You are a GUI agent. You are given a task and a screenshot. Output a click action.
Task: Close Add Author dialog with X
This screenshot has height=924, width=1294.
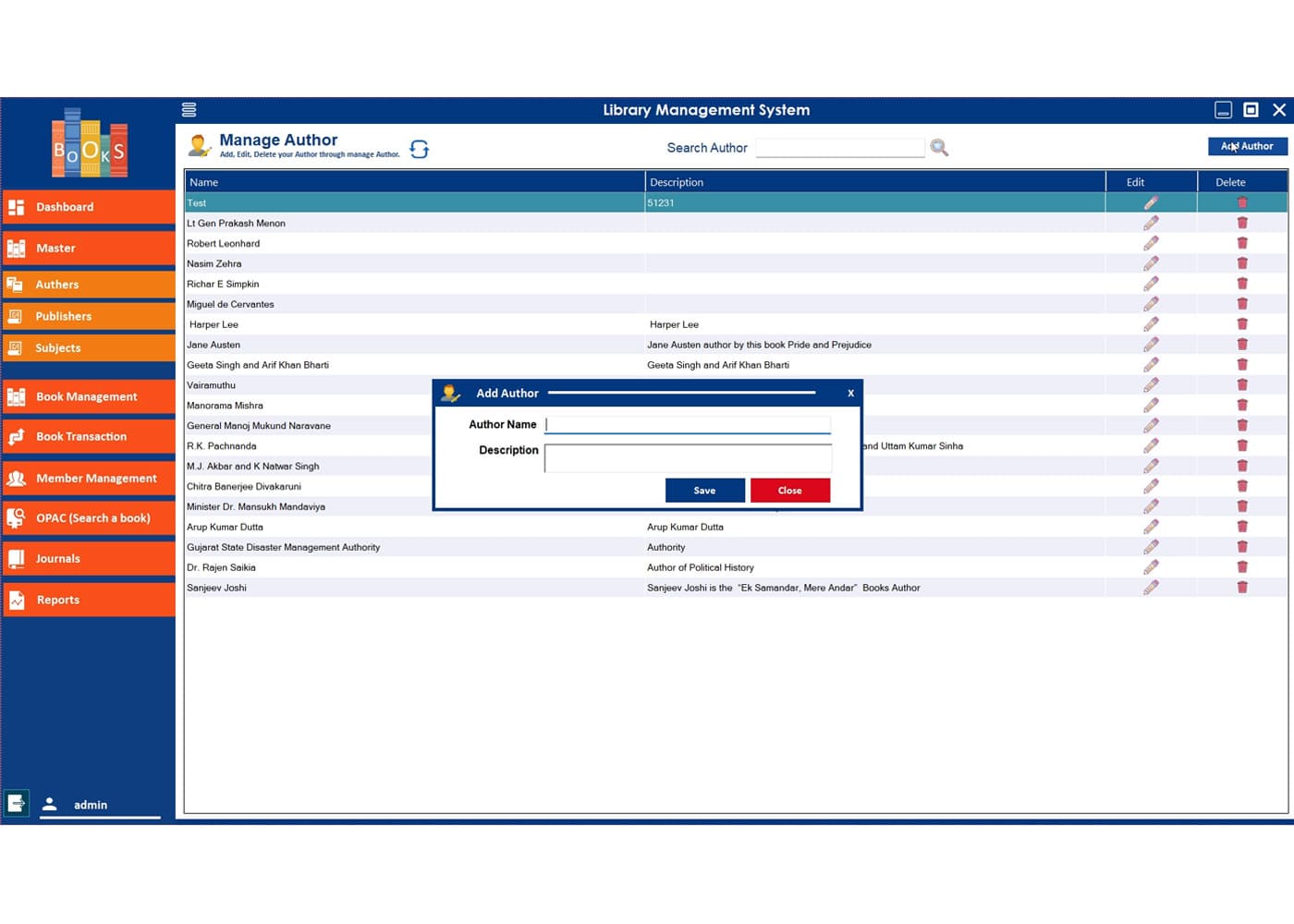[x=850, y=394]
